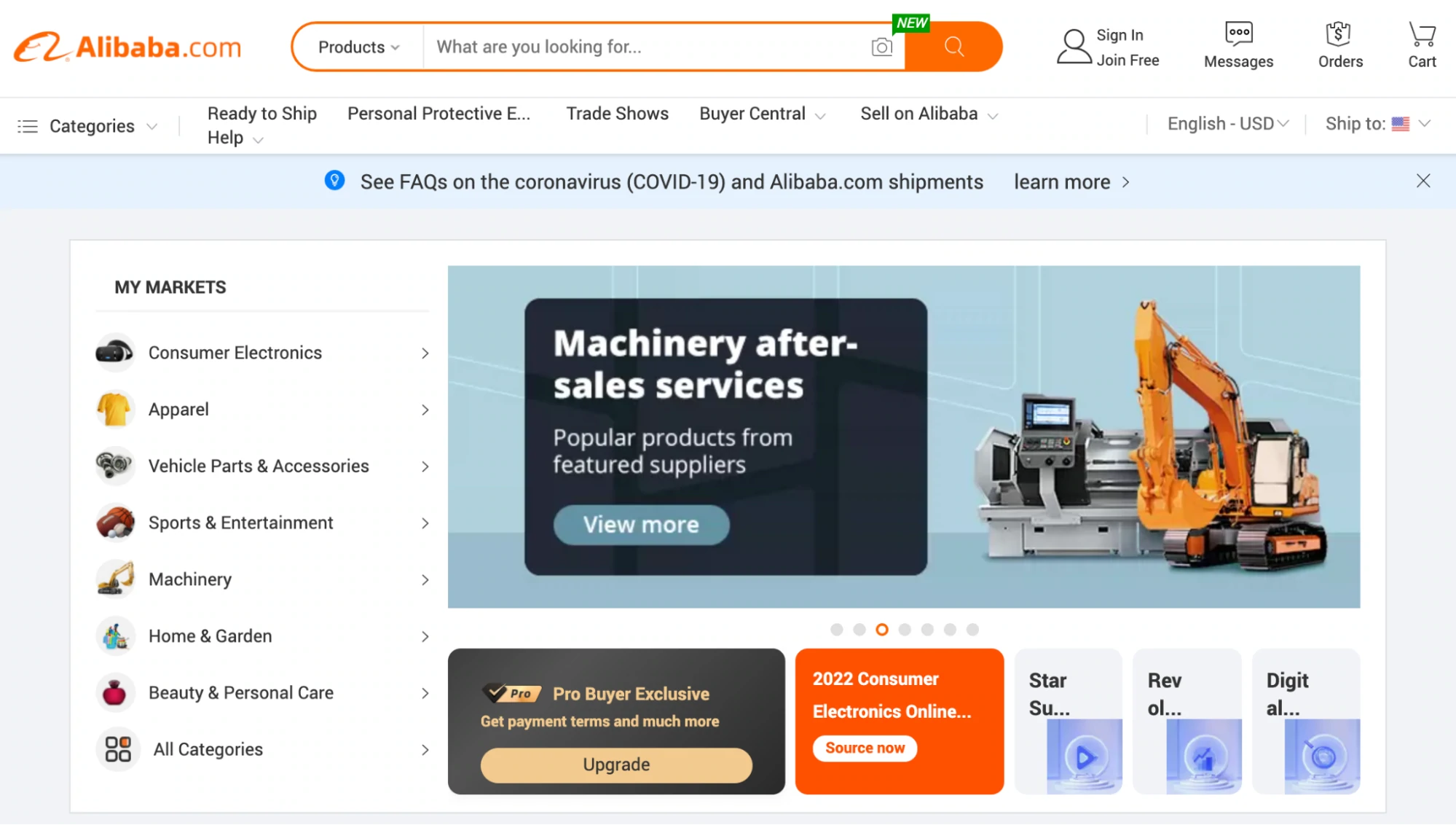
Task: Dismiss the COVID-19 banner notice
Action: [1423, 181]
